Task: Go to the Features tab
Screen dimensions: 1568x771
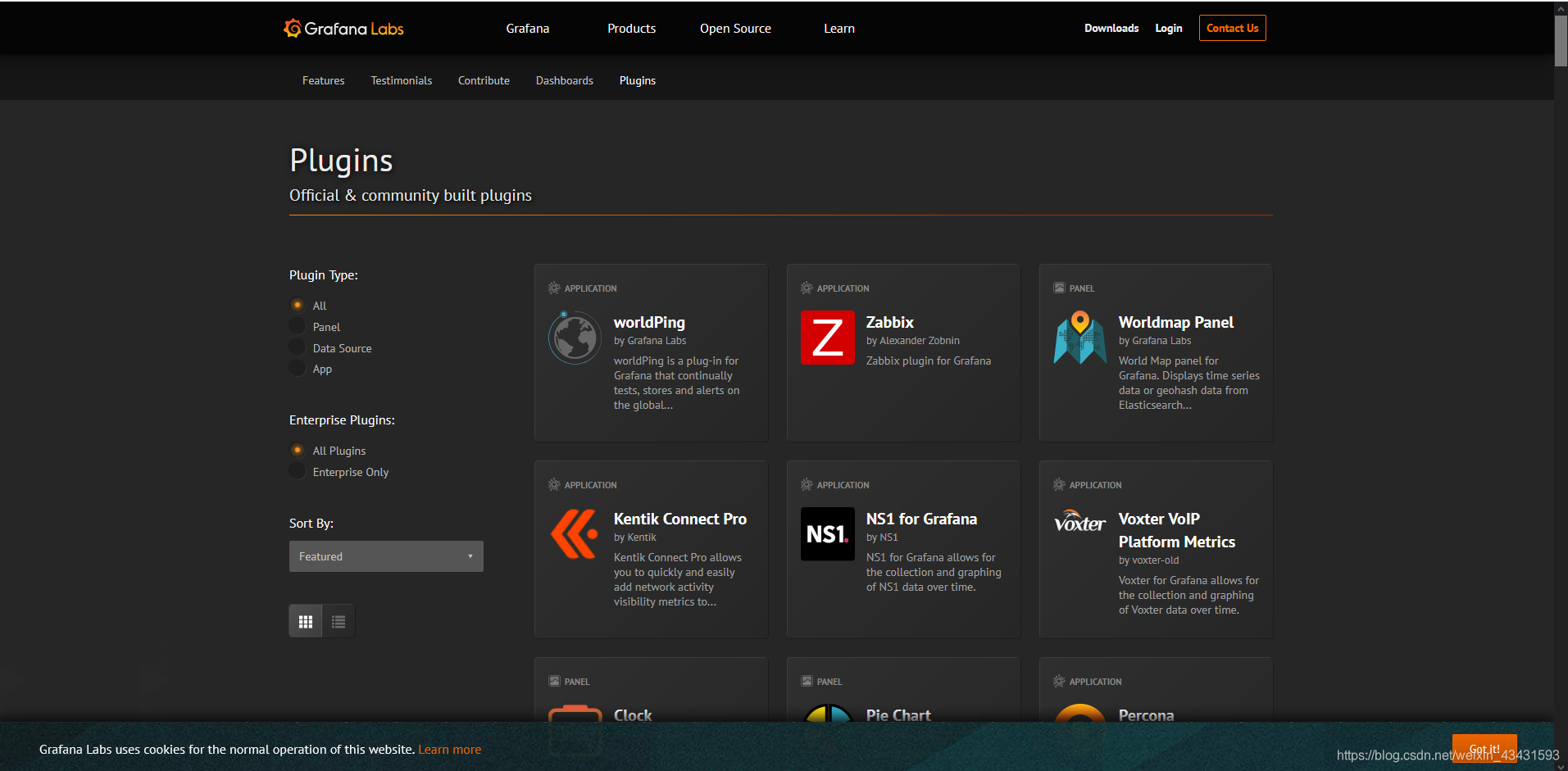Action: pos(323,80)
